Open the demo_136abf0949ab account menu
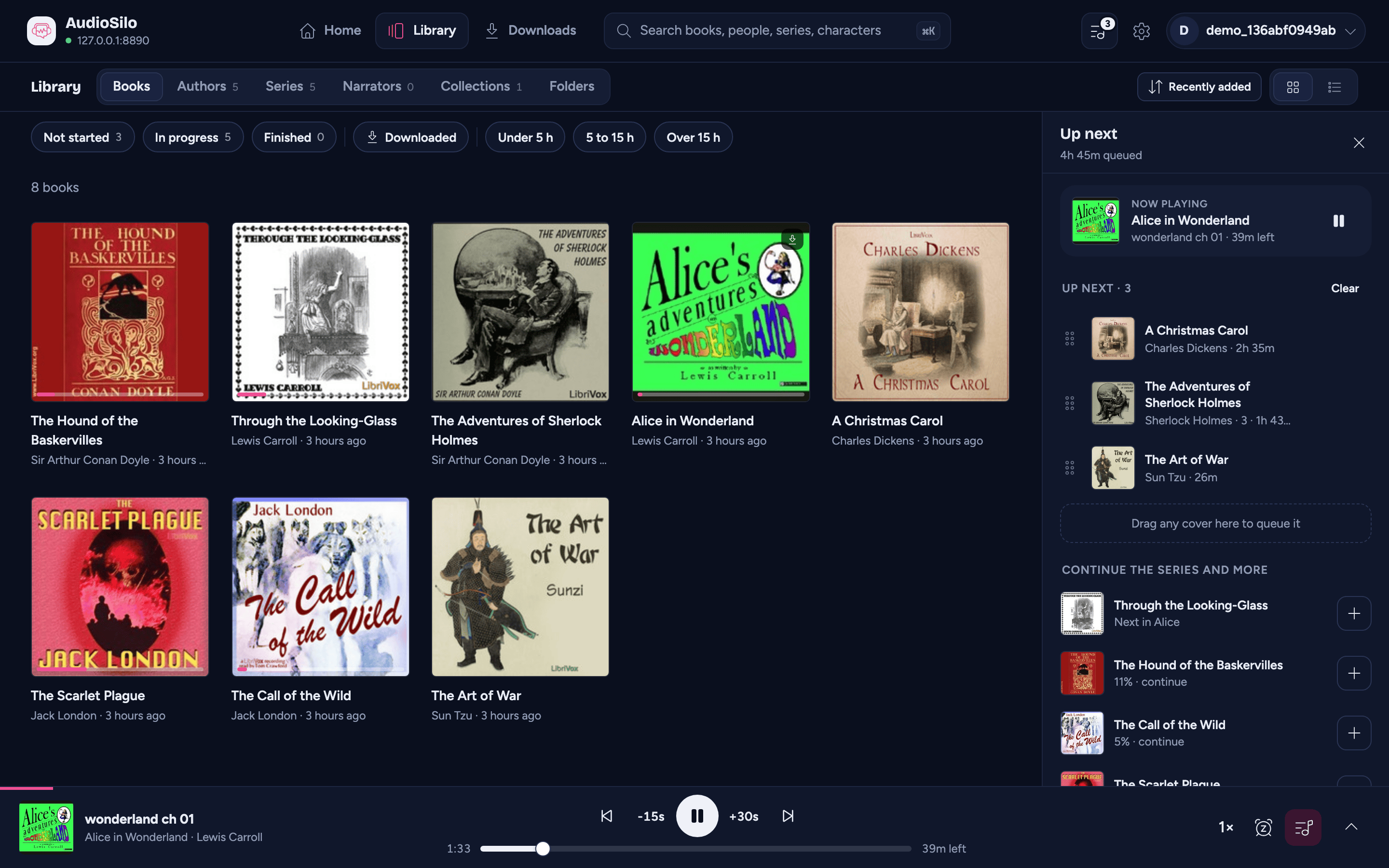This screenshot has width=1389, height=868. (1266, 30)
